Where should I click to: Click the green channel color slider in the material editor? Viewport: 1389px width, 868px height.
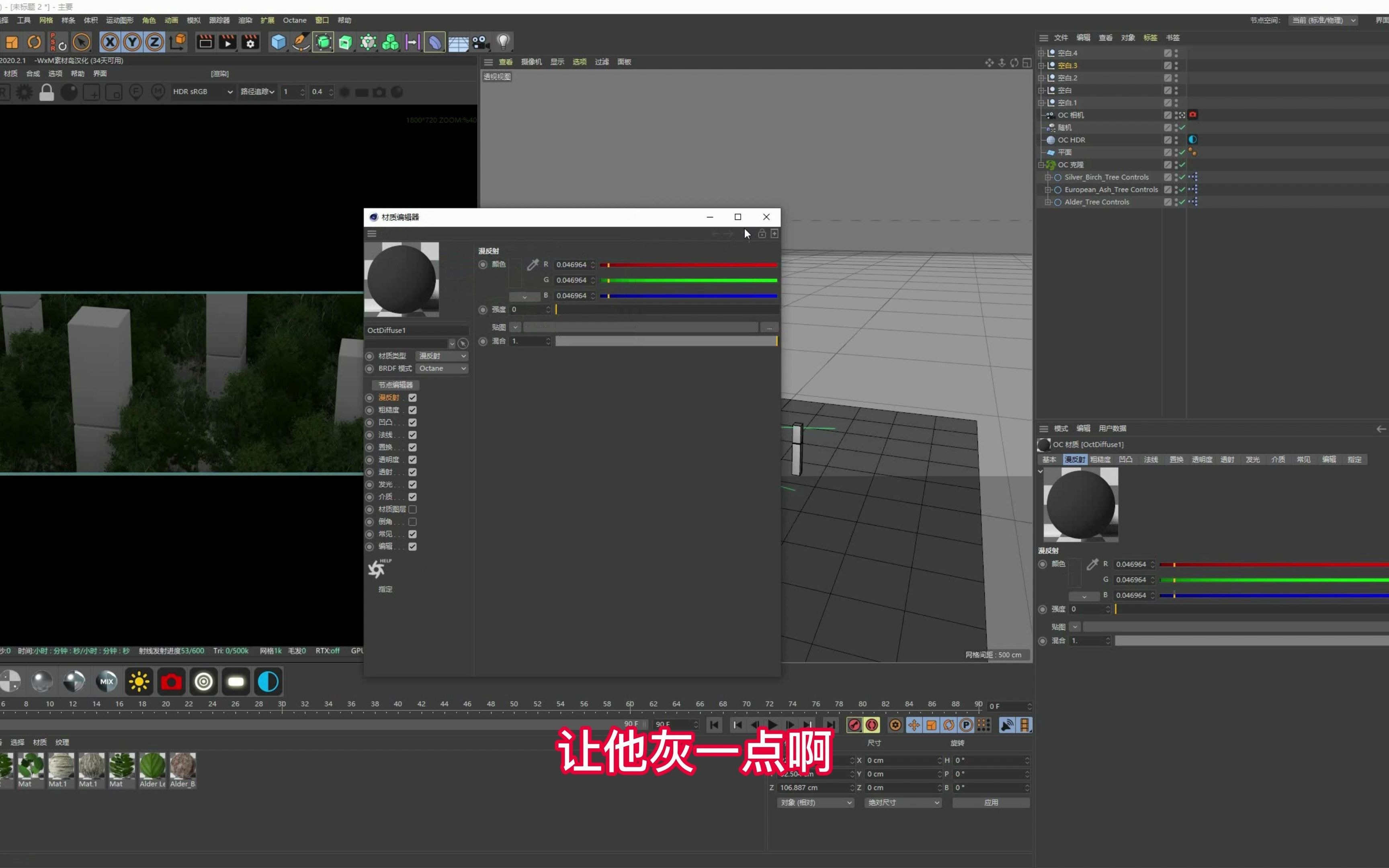point(689,280)
